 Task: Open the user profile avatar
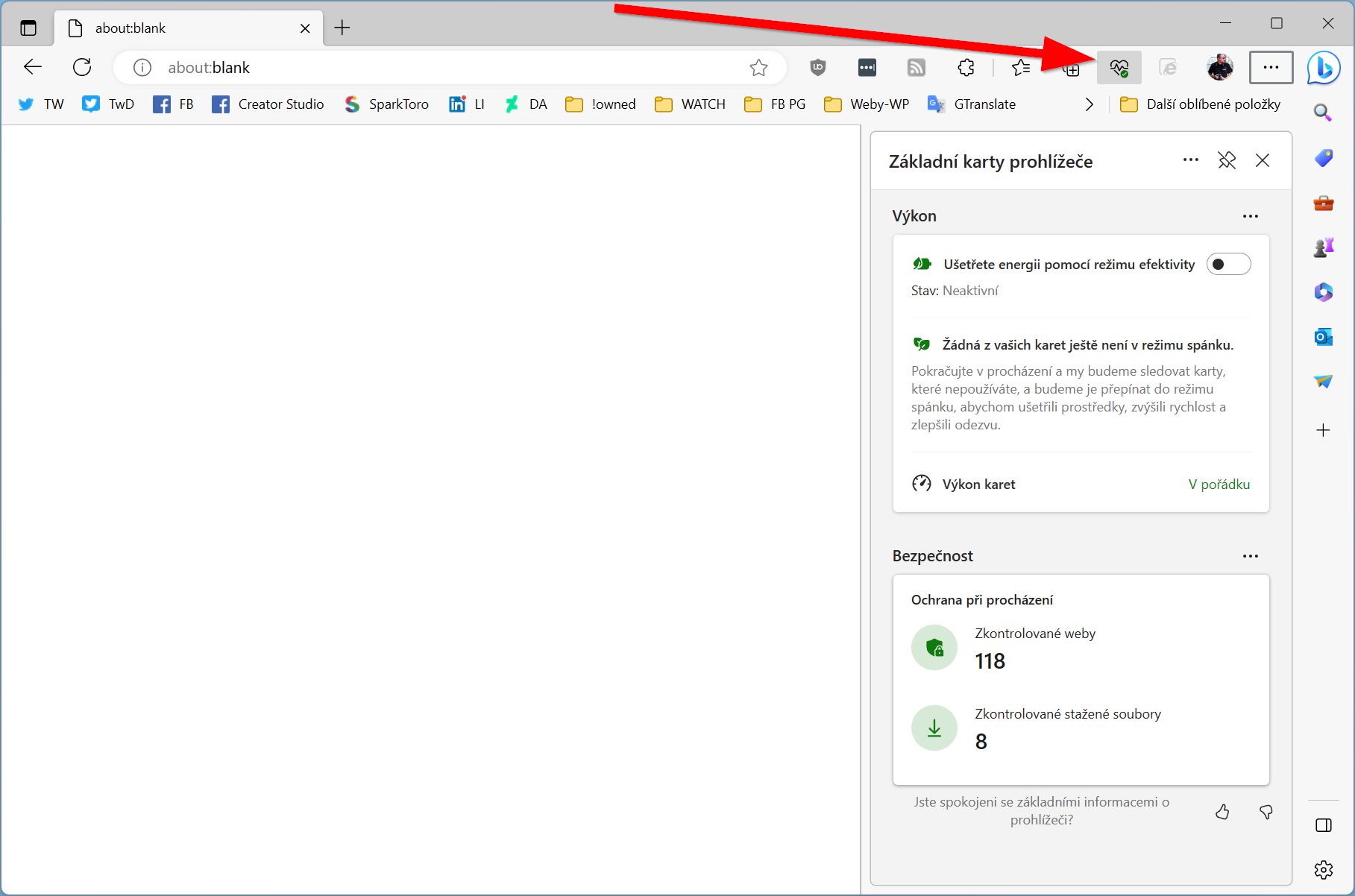(x=1220, y=68)
